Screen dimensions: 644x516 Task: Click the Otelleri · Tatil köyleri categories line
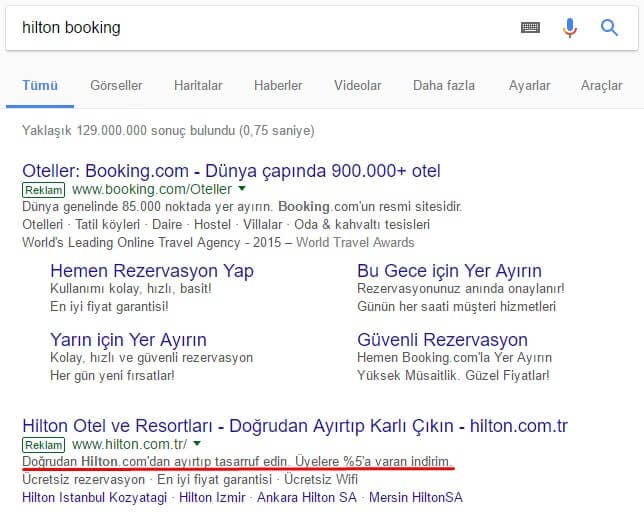click(226, 224)
